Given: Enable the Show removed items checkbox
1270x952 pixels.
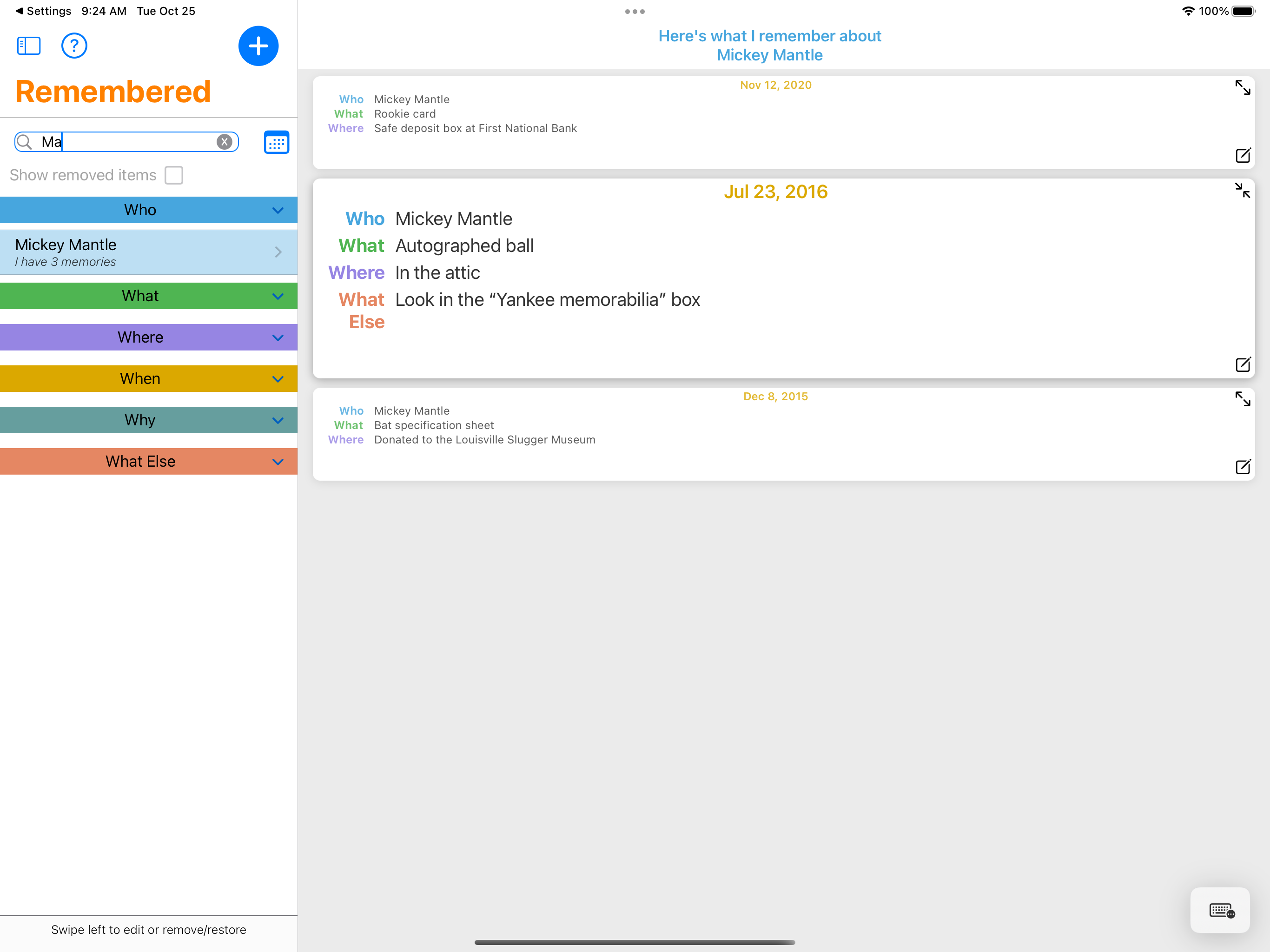Looking at the screenshot, I should coord(173,175).
